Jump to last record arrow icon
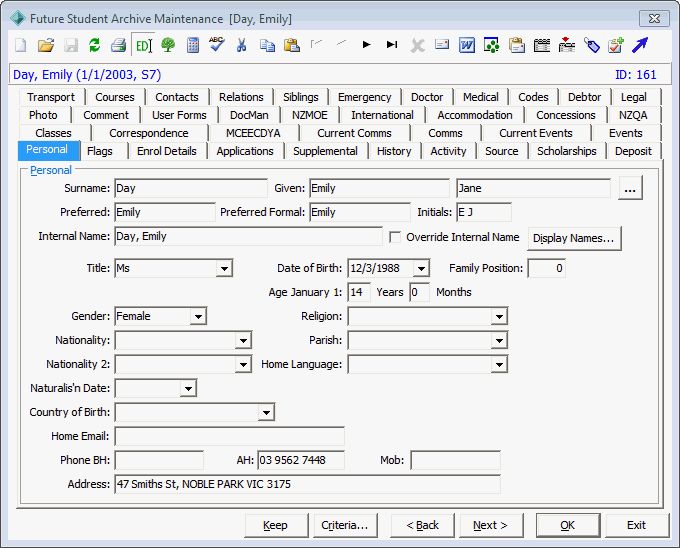This screenshot has width=680, height=548. [392, 44]
